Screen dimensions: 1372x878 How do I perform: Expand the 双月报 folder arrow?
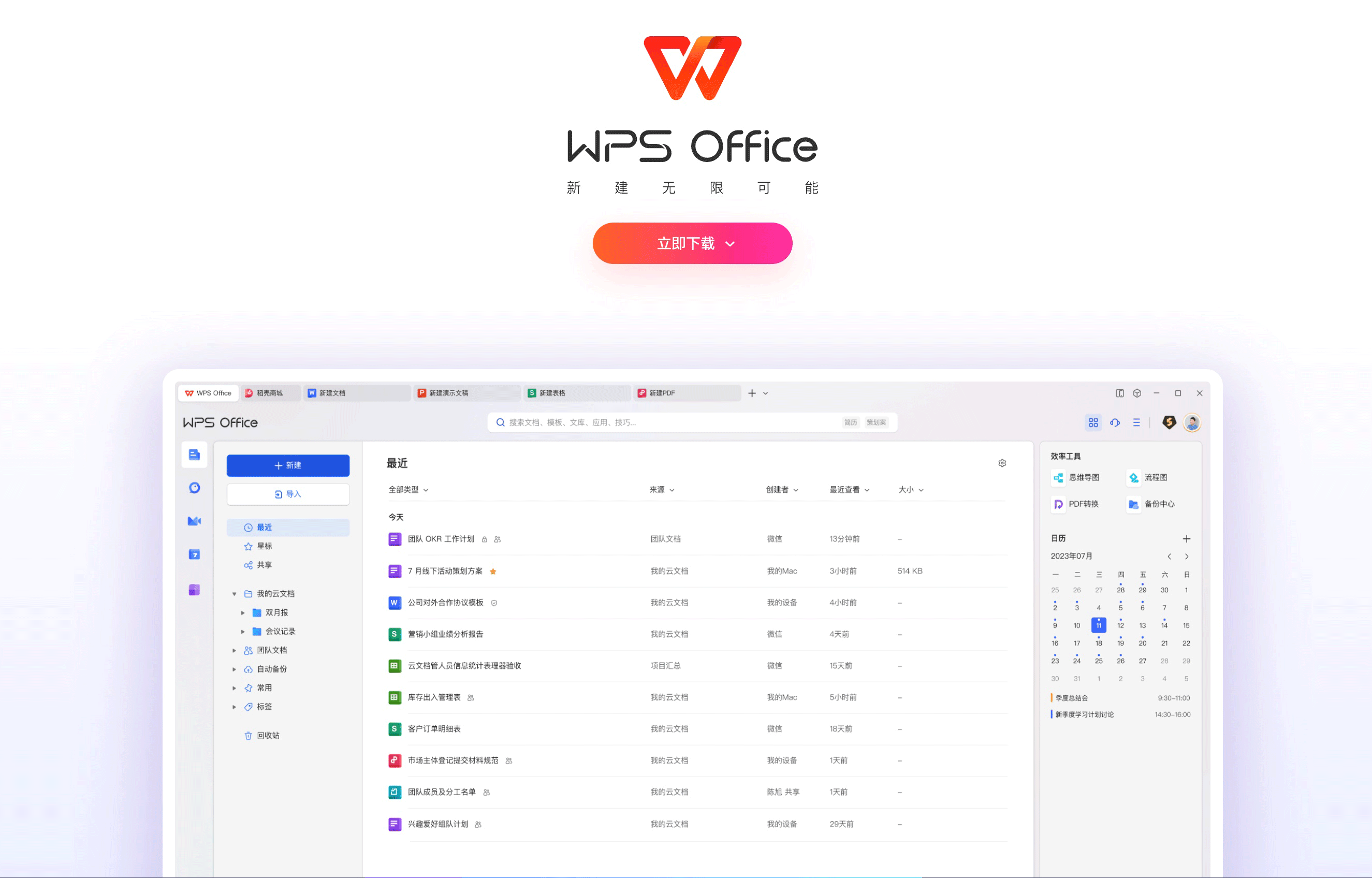tap(243, 613)
